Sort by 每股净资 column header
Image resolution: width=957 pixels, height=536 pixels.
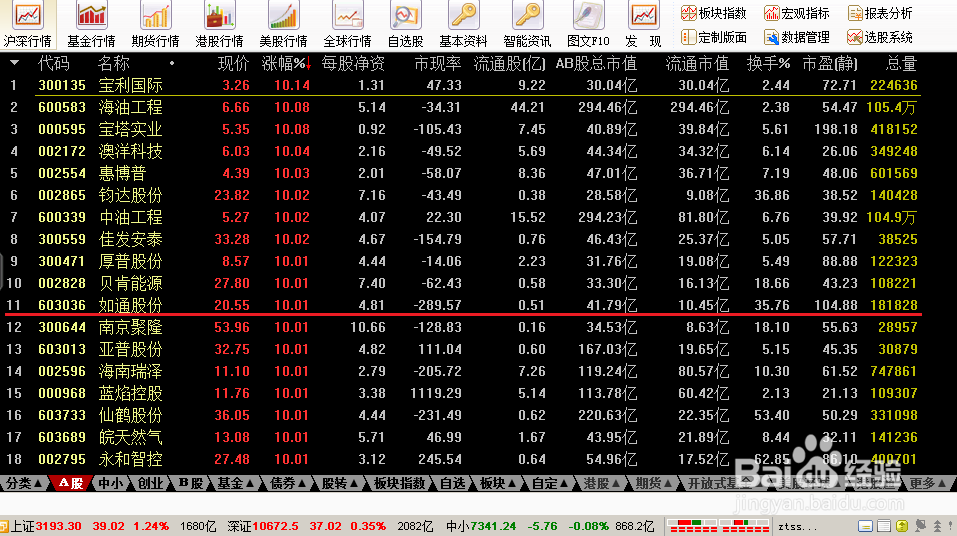[353, 63]
